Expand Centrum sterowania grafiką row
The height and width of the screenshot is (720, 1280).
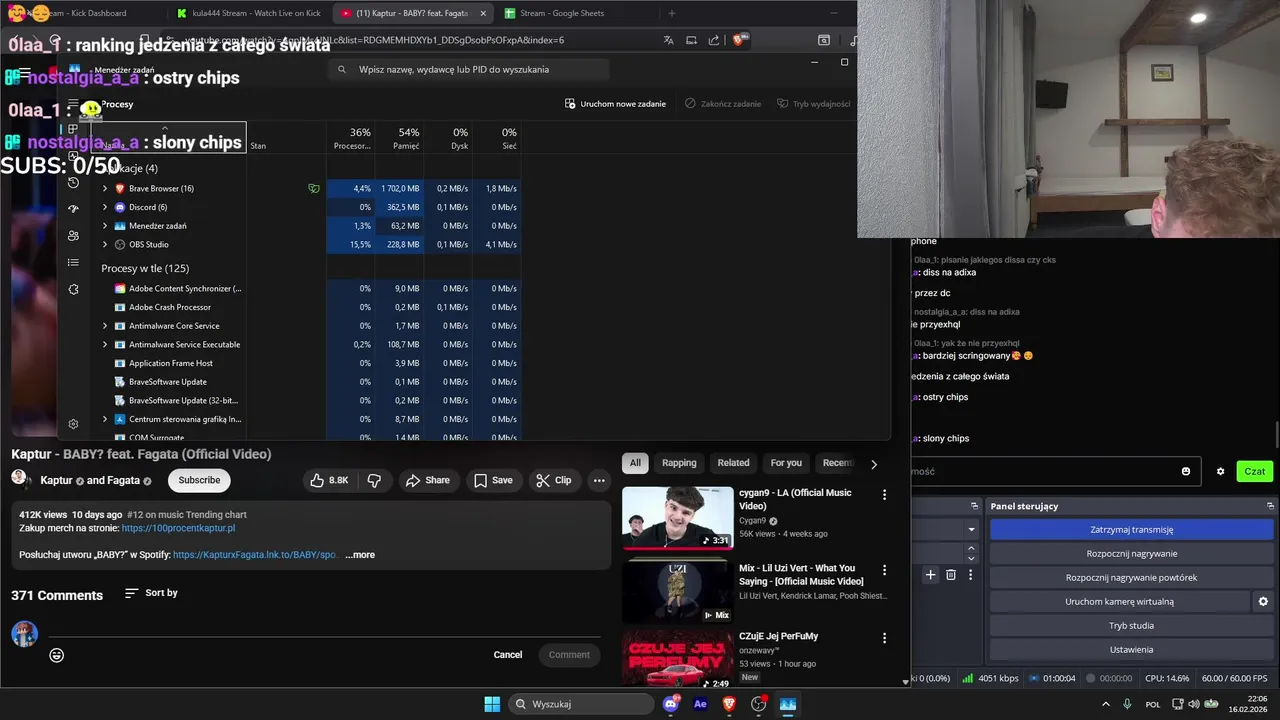tap(105, 419)
